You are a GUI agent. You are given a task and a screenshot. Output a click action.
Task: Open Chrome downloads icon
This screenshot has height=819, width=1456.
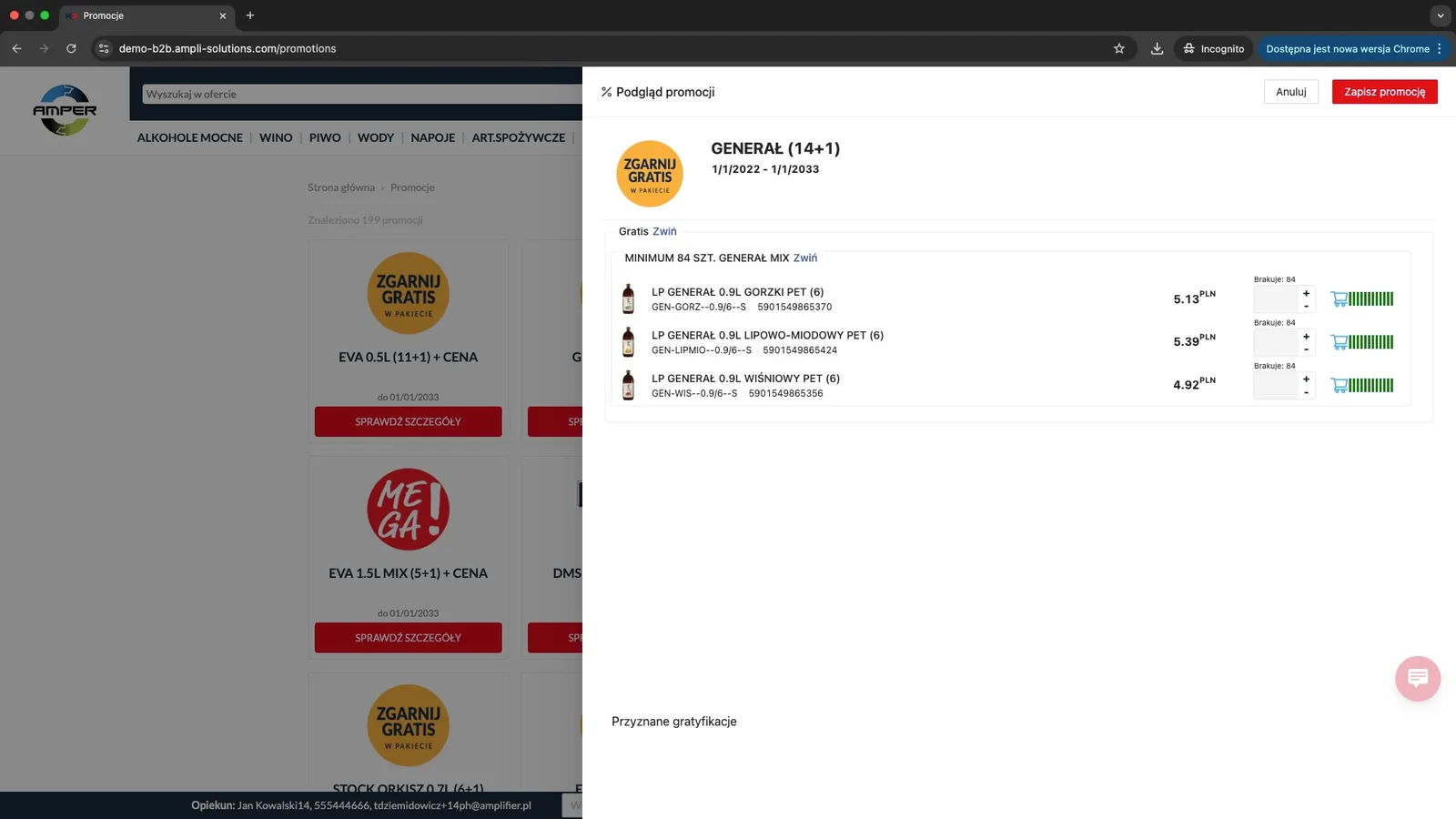[x=1157, y=48]
